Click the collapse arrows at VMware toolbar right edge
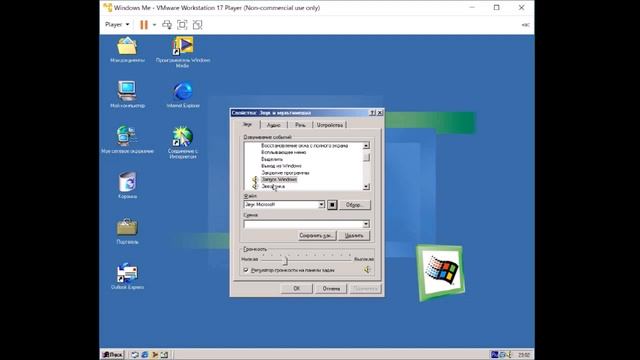The width and height of the screenshot is (640, 360). pos(526,25)
